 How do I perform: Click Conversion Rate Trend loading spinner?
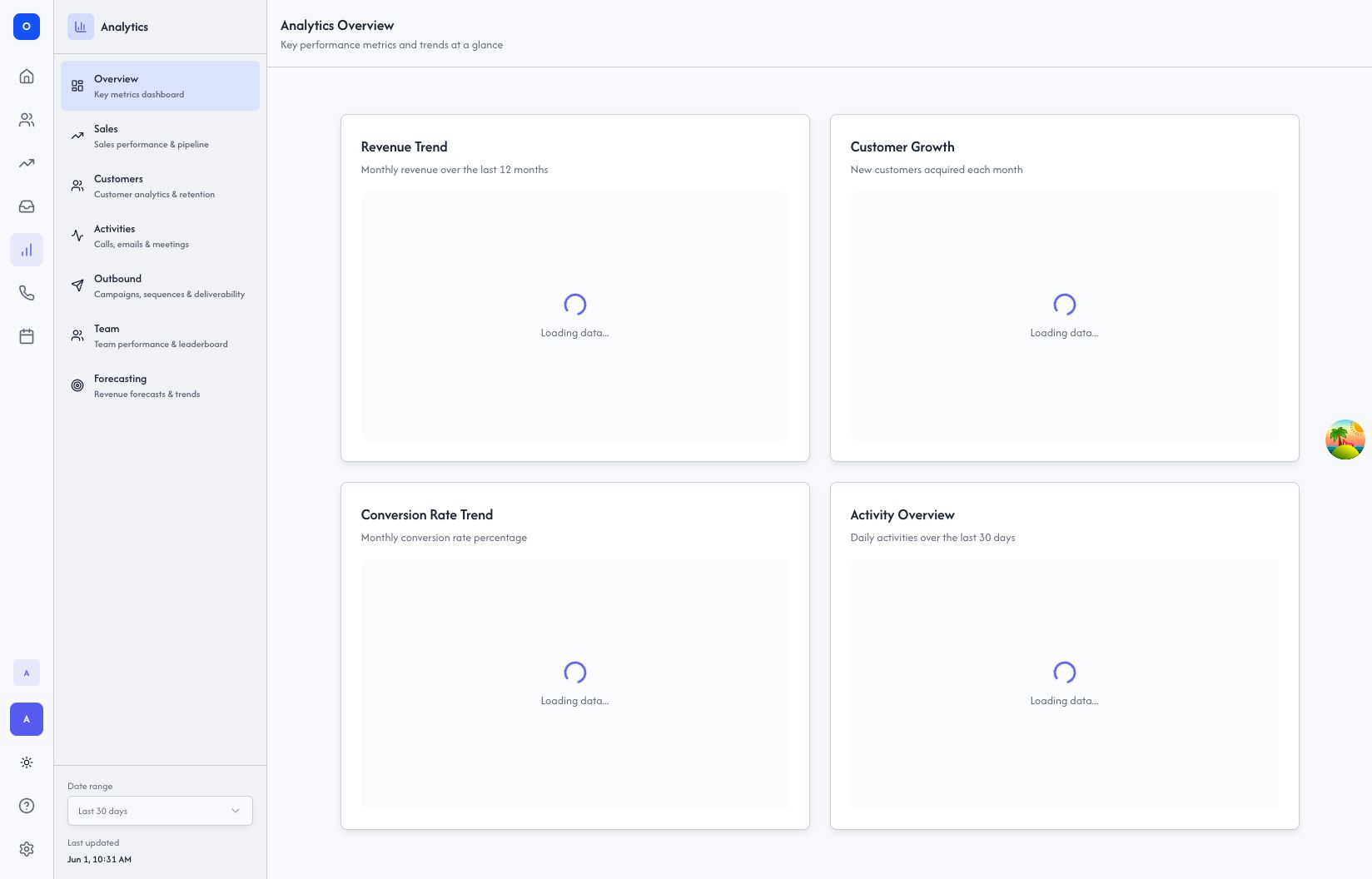pos(575,673)
